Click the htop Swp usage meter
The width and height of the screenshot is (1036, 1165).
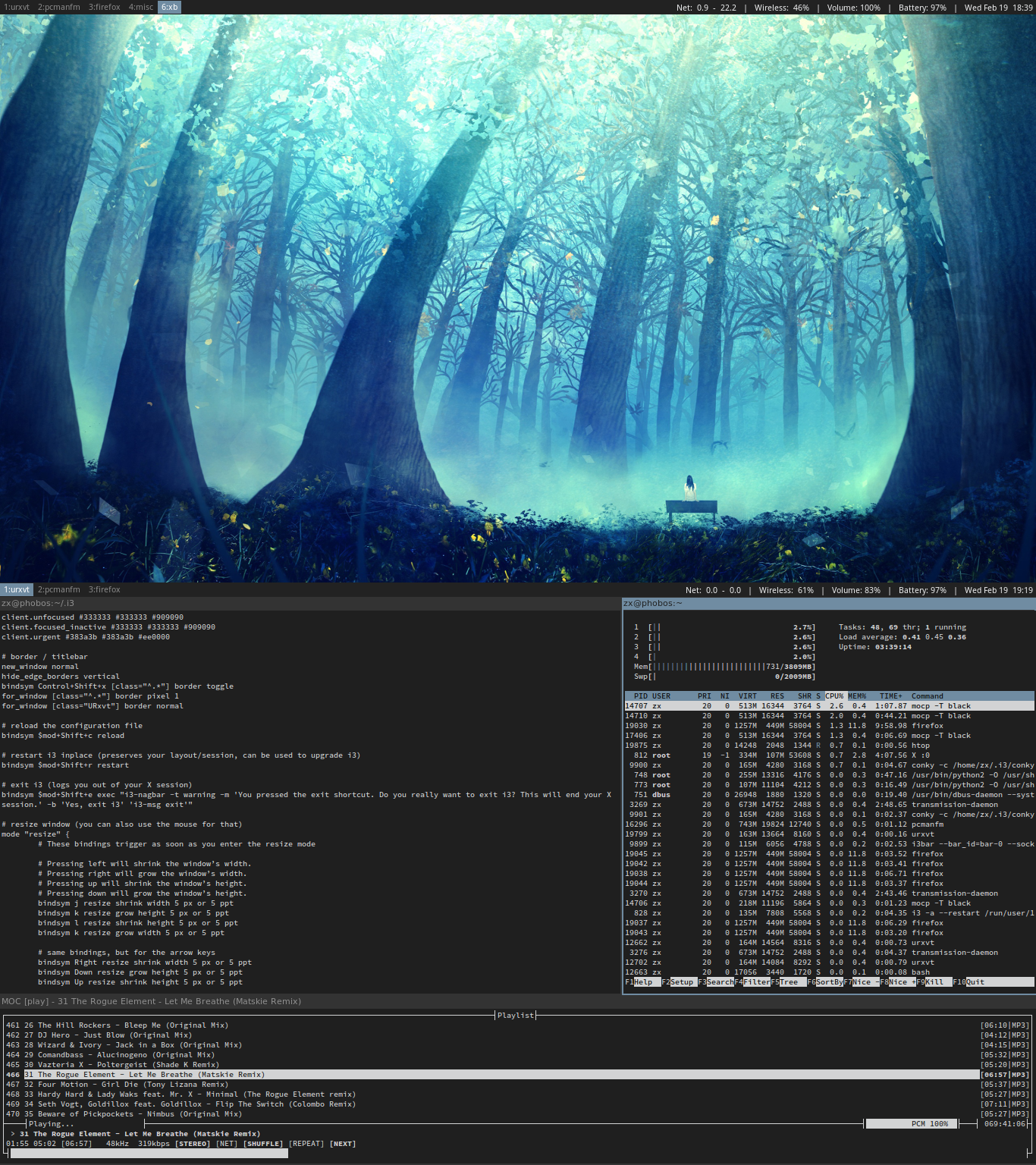click(x=724, y=676)
